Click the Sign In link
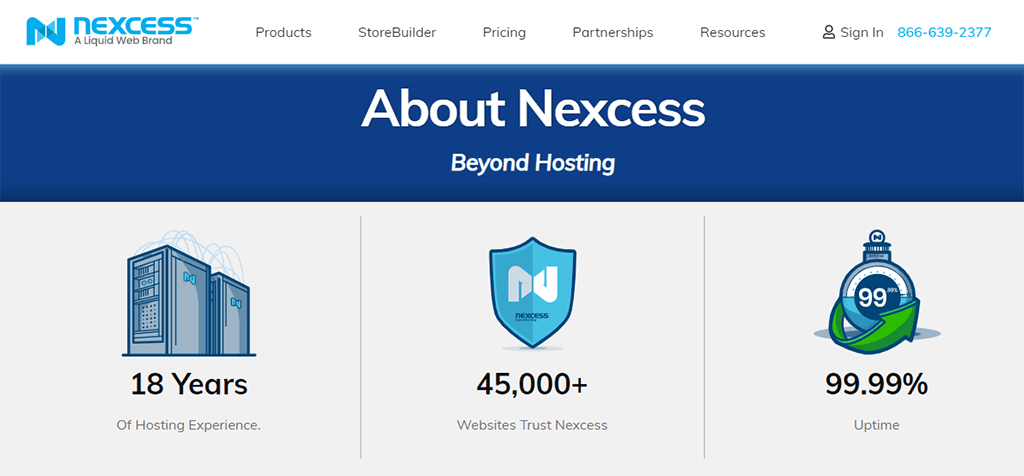This screenshot has height=476, width=1024. [x=861, y=32]
